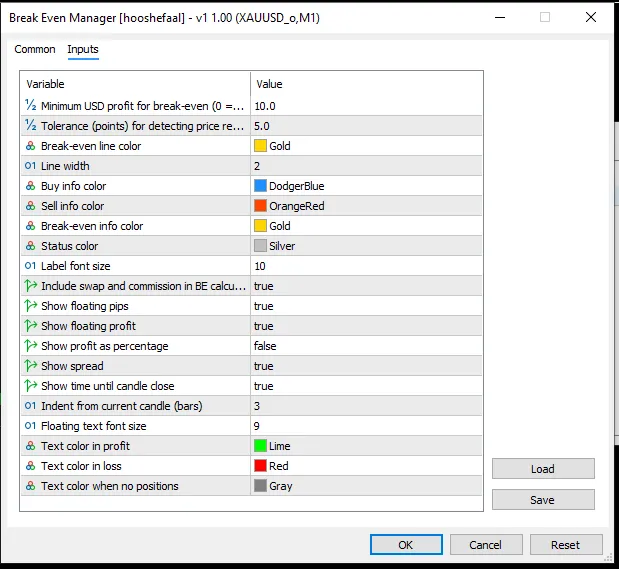
Task: Select the 'Status color' variable name
Action: point(69,246)
